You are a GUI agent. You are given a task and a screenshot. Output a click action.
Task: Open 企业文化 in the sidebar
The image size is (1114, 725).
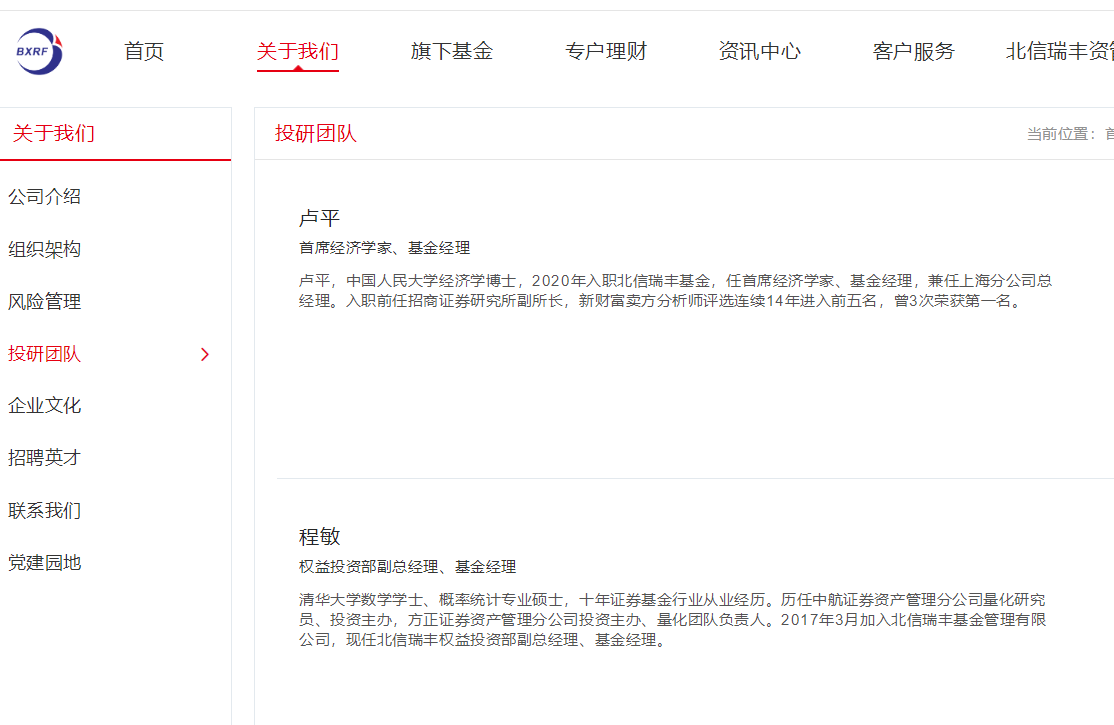coord(45,406)
